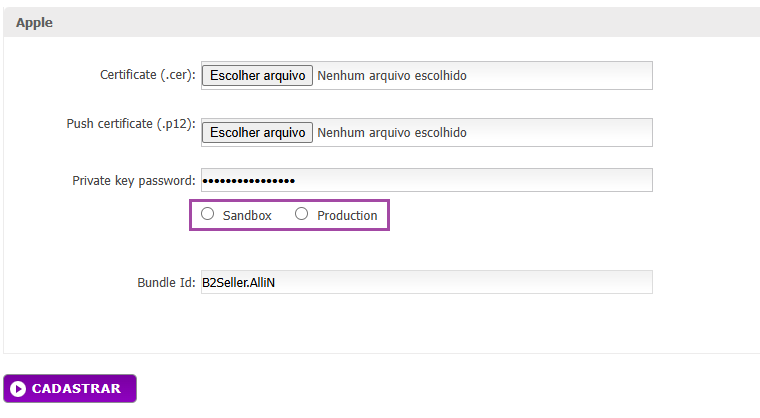760x418 pixels.
Task: Click 'Nenhum arquivo escolhido' beside Push certificate
Action: pyautogui.click(x=392, y=132)
